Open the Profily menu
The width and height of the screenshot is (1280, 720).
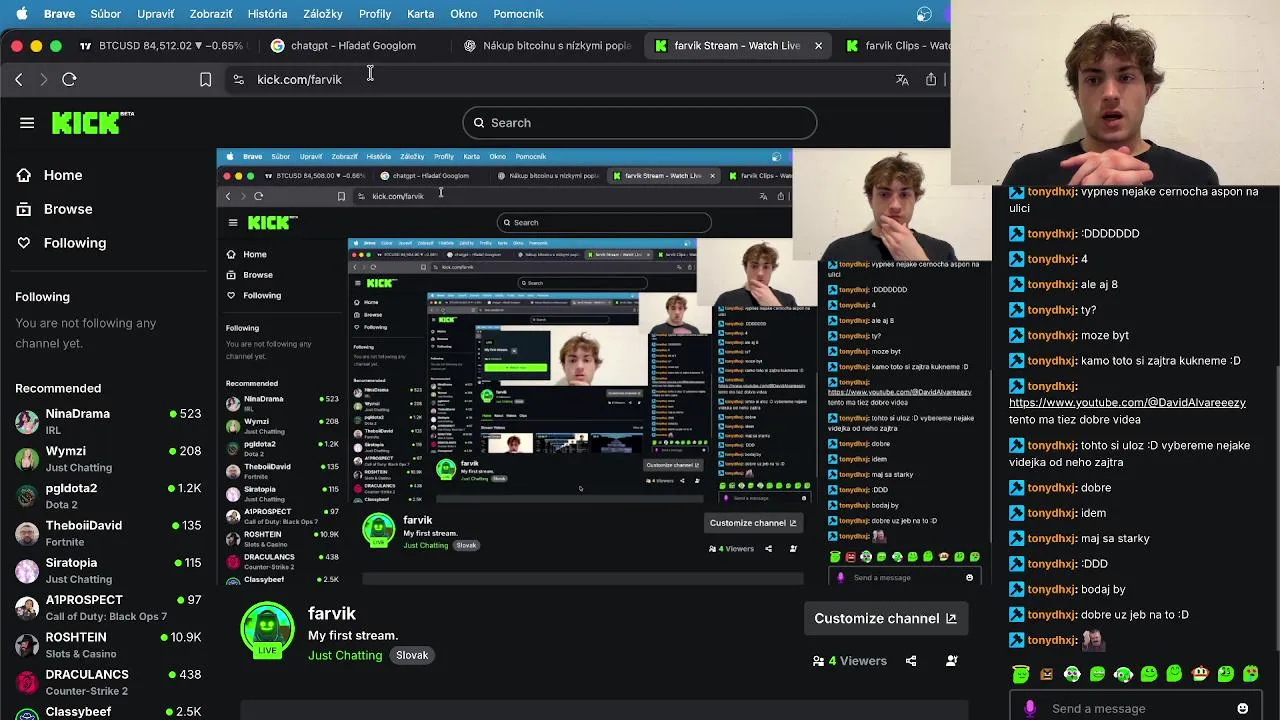click(375, 14)
